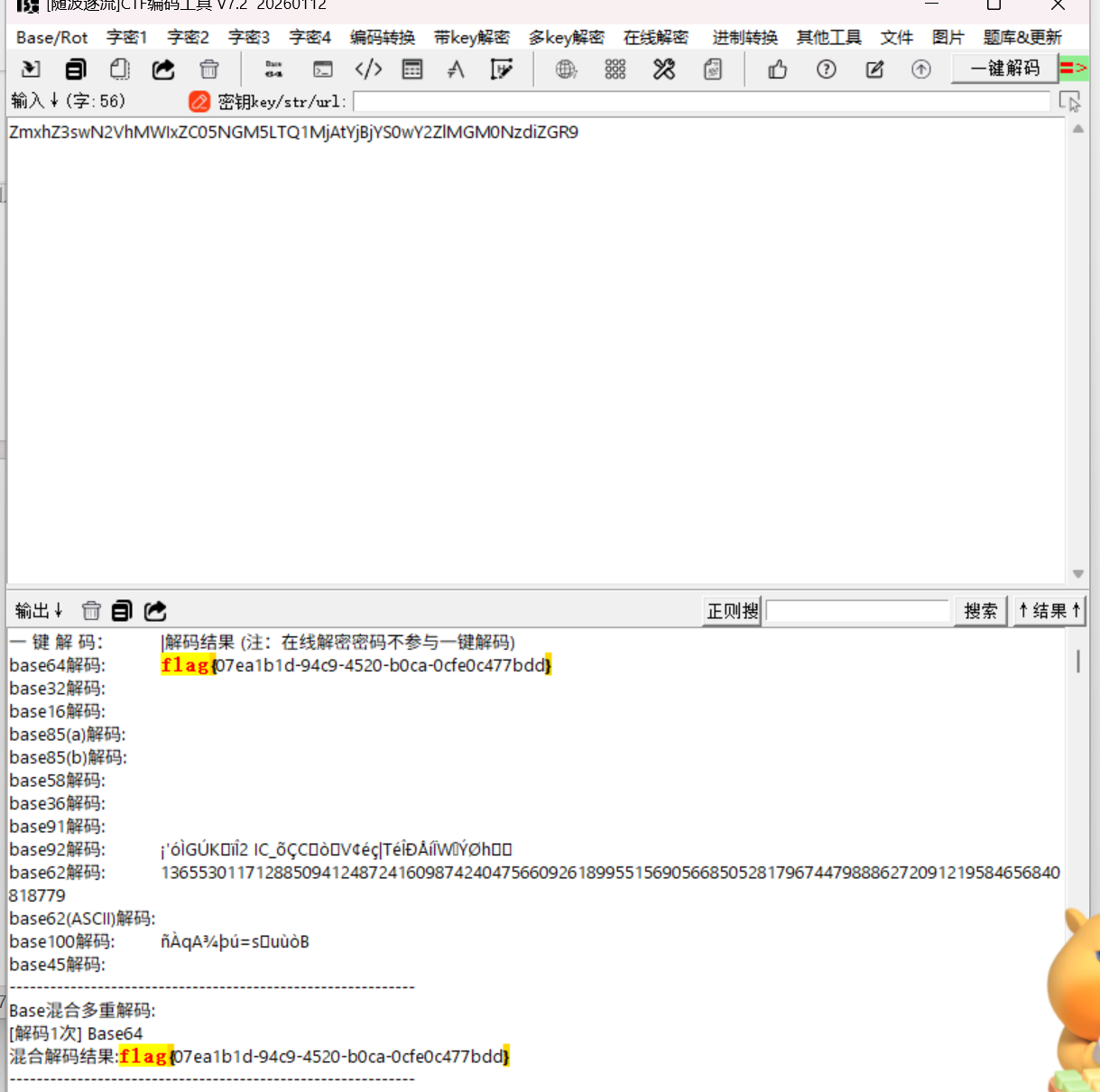Screen dimensions: 1100x1092
Task: Open the 带key解密 menu
Action: (x=471, y=38)
